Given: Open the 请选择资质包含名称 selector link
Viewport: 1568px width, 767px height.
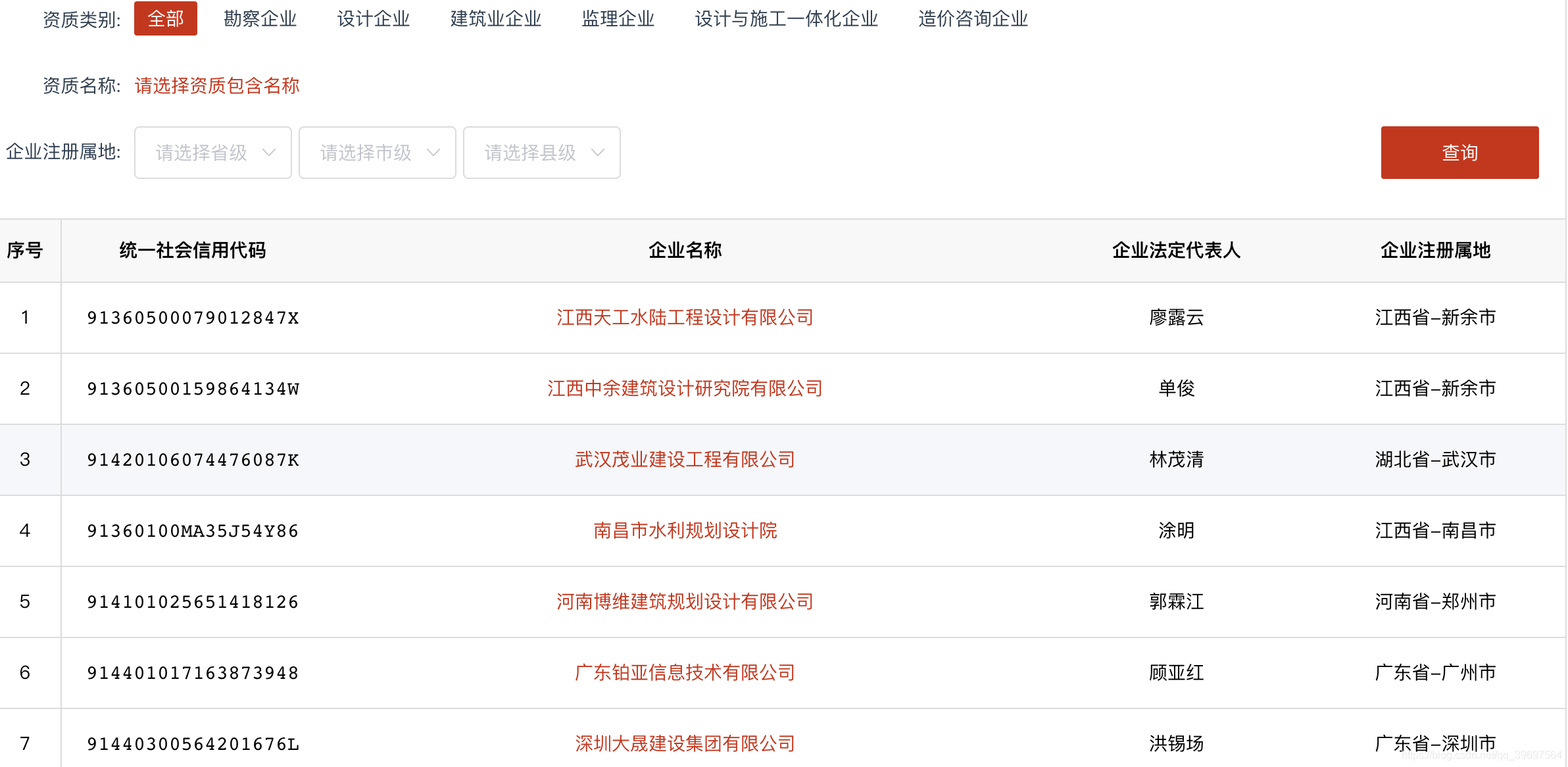Looking at the screenshot, I should [x=217, y=86].
